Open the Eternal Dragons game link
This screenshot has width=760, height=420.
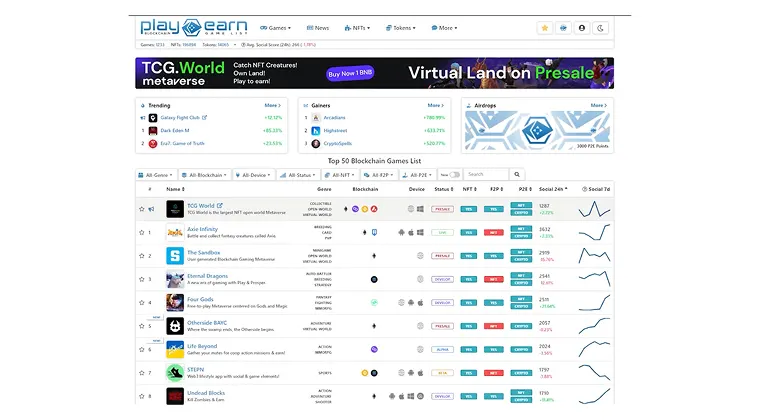[208, 276]
